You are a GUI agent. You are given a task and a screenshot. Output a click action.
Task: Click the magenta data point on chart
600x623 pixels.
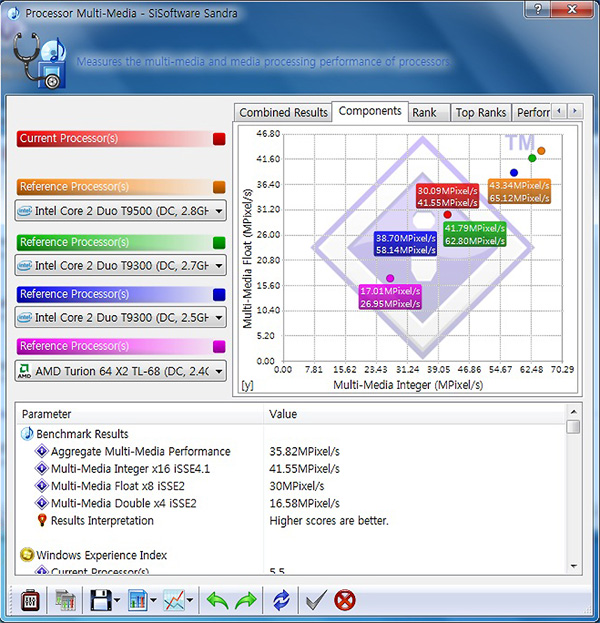(x=390, y=278)
